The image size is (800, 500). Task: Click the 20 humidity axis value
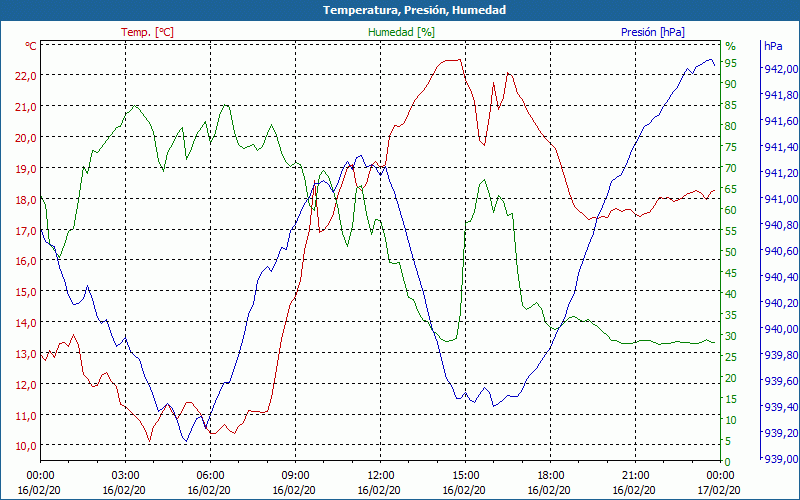[x=731, y=378]
